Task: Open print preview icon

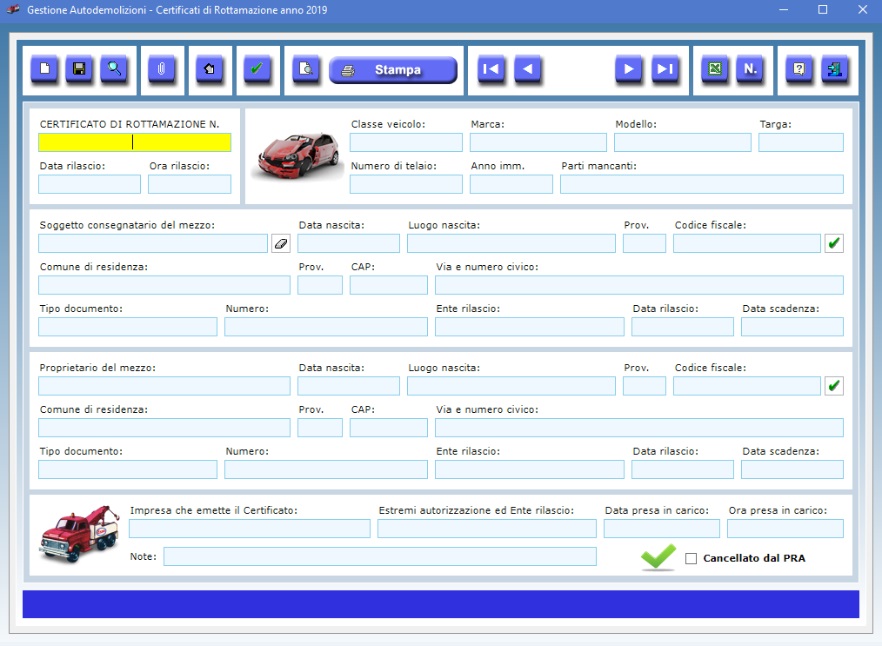Action: (x=306, y=69)
